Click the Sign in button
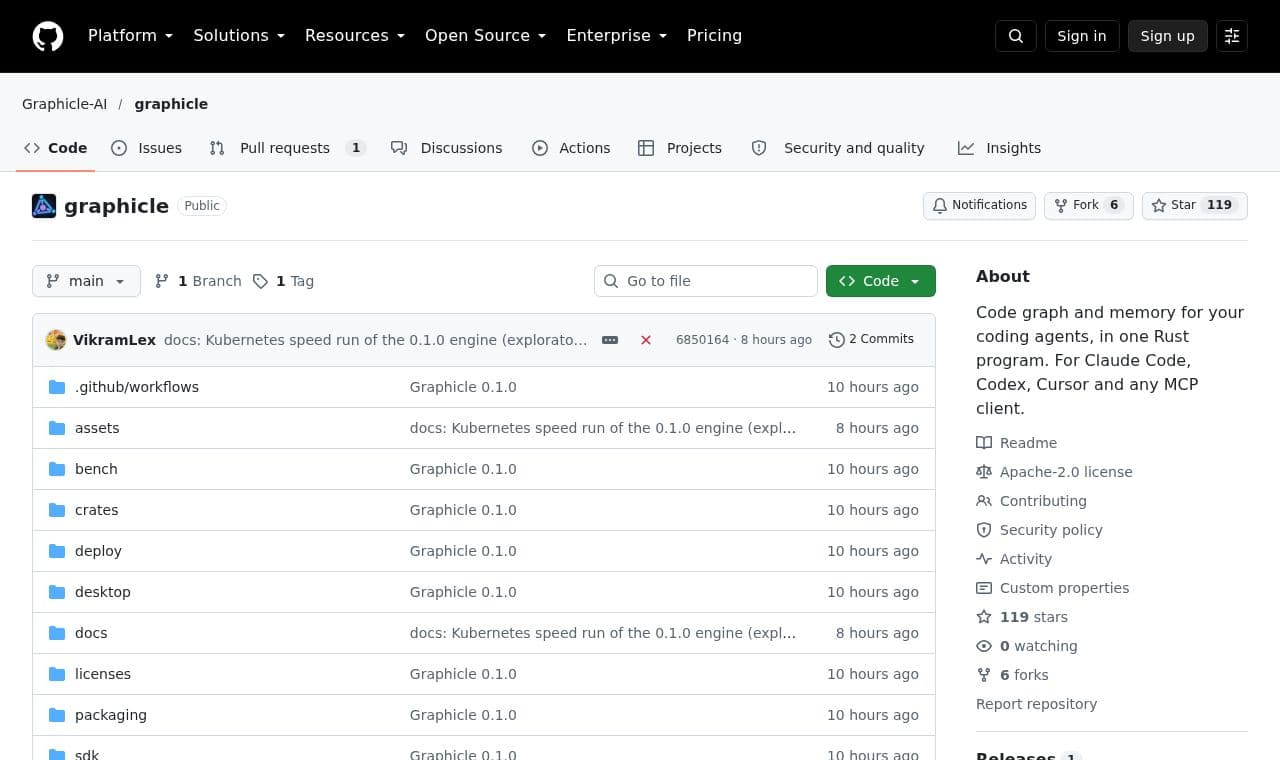This screenshot has width=1280, height=760. (x=1082, y=36)
